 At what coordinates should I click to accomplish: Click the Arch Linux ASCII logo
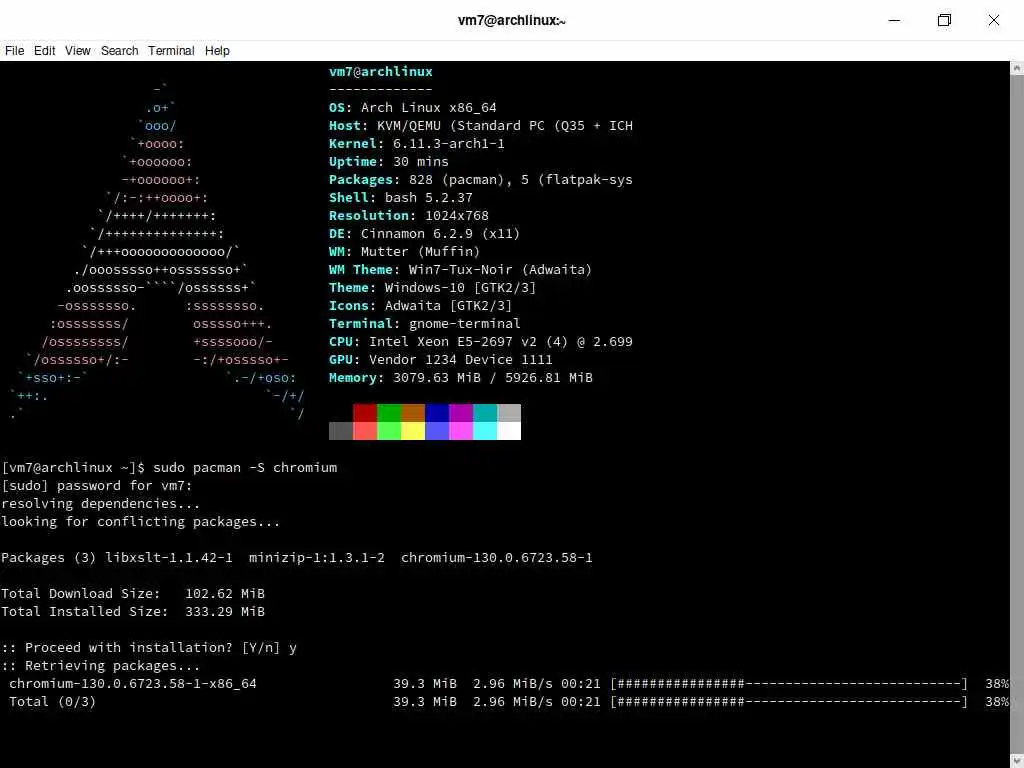coord(157,251)
